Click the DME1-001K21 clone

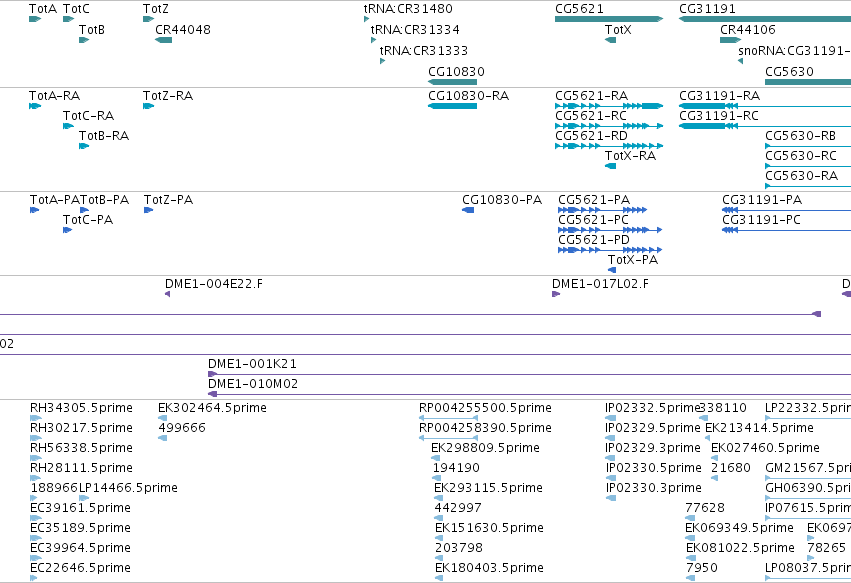pyautogui.click(x=530, y=374)
